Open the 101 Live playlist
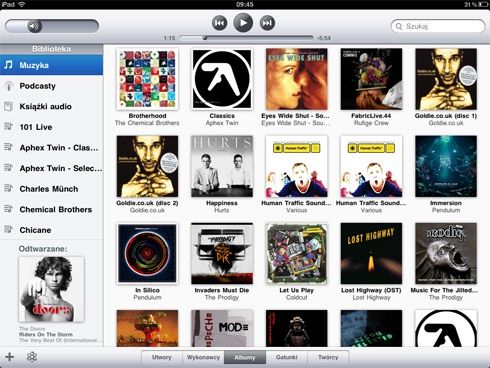The image size is (490, 368). pos(51,127)
